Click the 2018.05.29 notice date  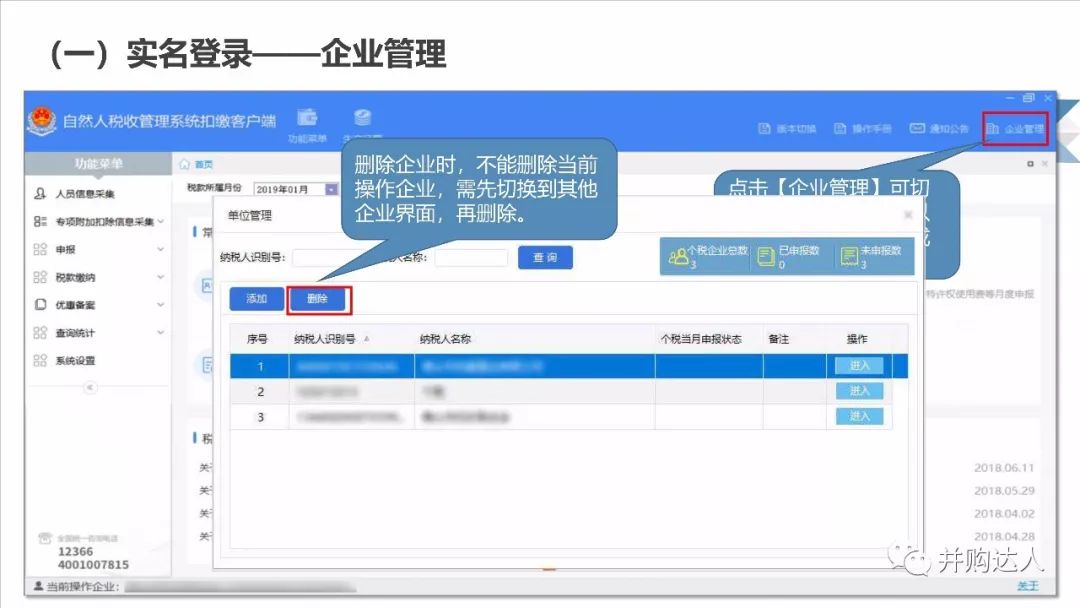pyautogui.click(x=1004, y=490)
